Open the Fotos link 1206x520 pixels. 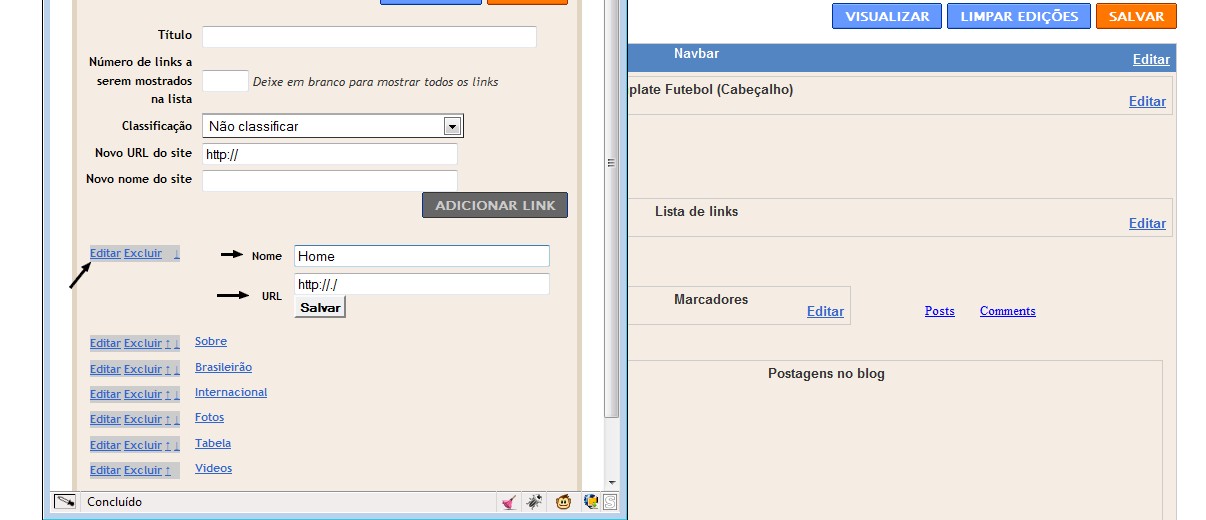tap(209, 417)
